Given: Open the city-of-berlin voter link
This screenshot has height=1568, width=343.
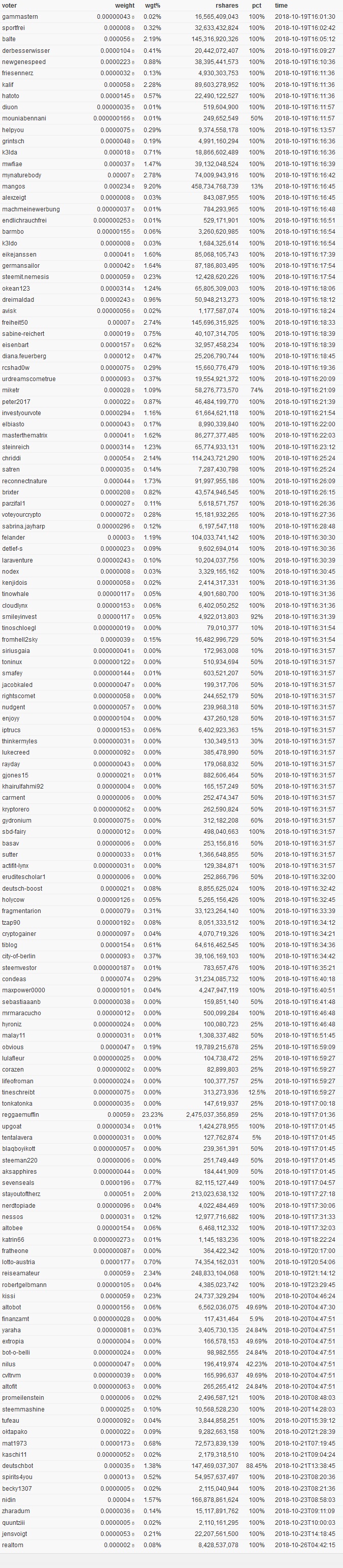Looking at the screenshot, I should 19,956.
